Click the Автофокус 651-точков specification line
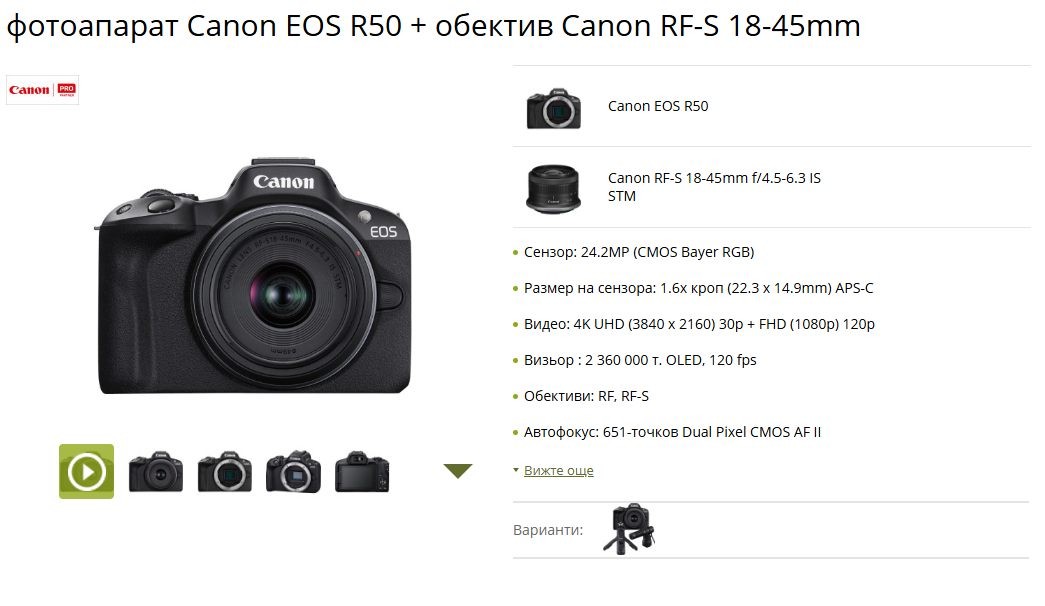Screen dimensions: 1045x606 pyautogui.click(x=672, y=432)
